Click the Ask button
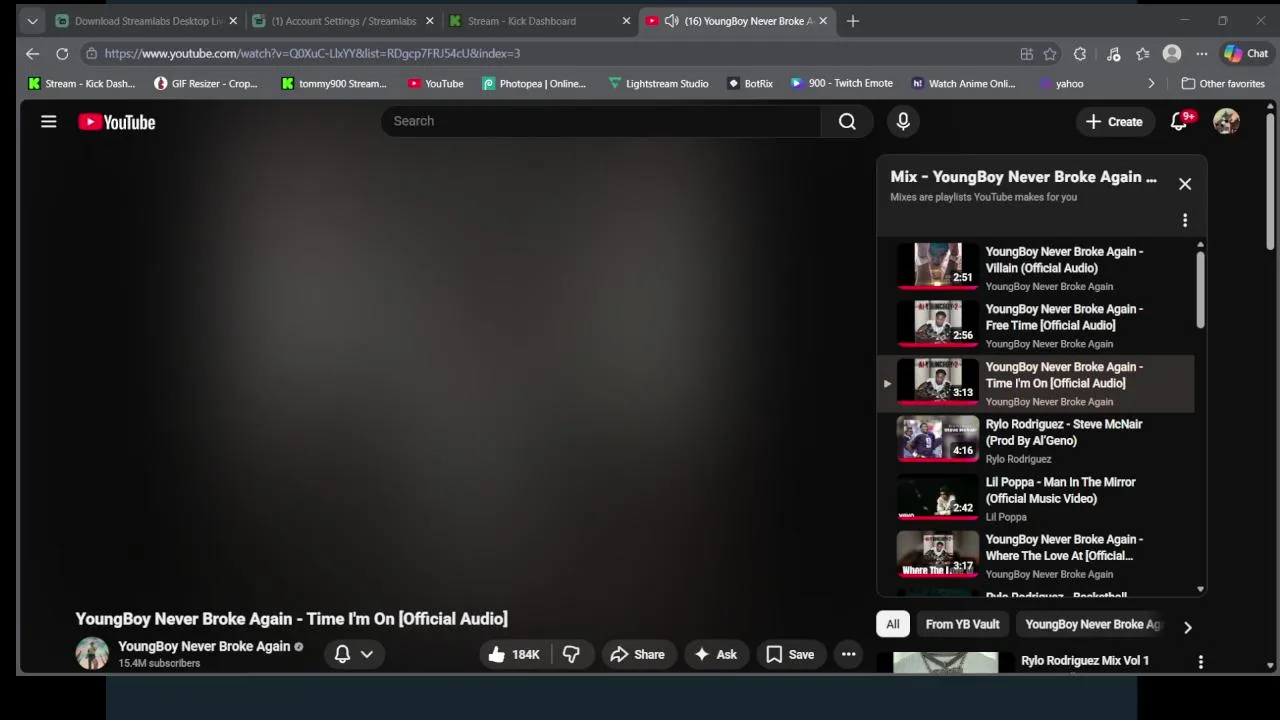 [x=716, y=654]
